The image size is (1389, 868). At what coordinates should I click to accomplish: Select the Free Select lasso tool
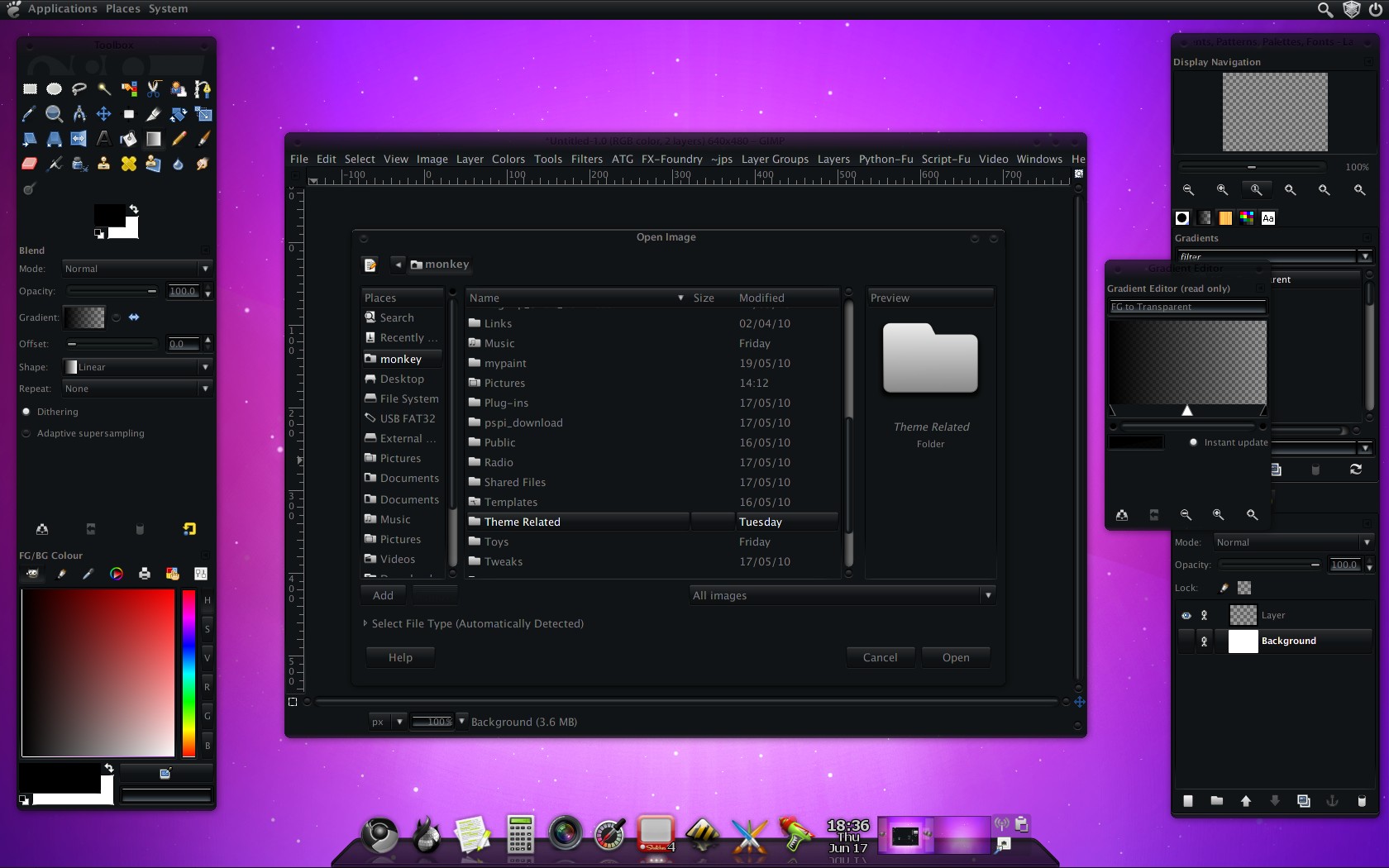pos(79,89)
